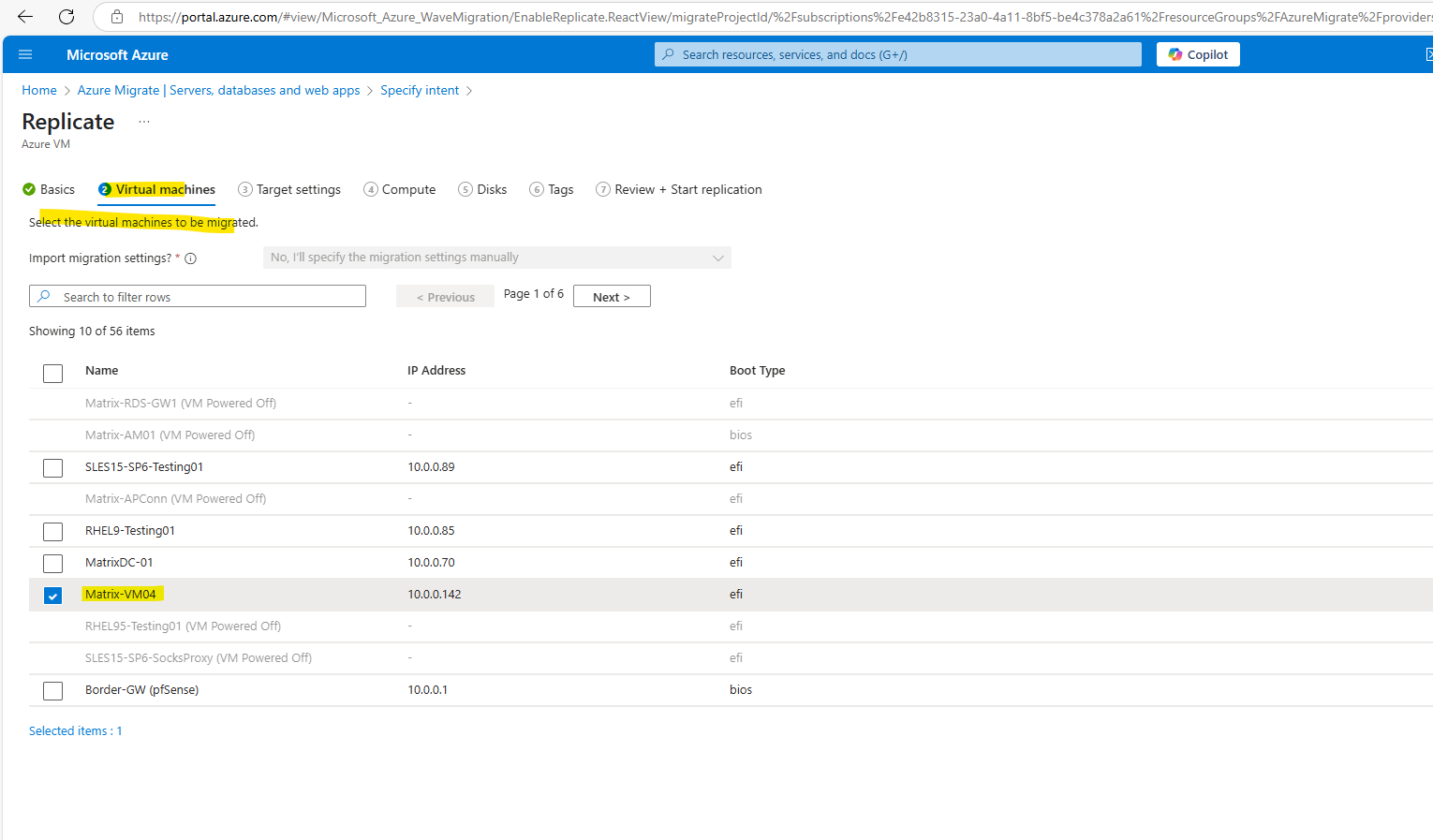The height and width of the screenshot is (840, 1433).
Task: Click the Microsoft Azure portal title
Action: (117, 54)
